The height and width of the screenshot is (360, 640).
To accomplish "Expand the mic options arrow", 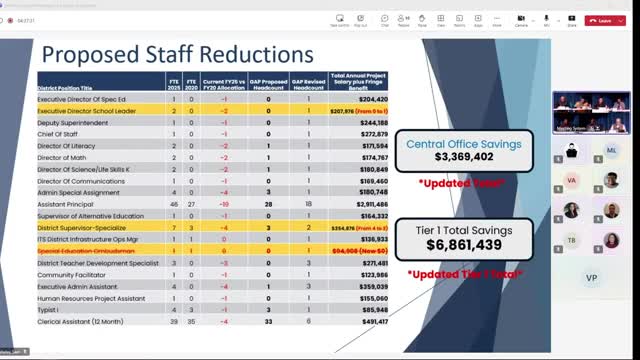I will 558,20.
